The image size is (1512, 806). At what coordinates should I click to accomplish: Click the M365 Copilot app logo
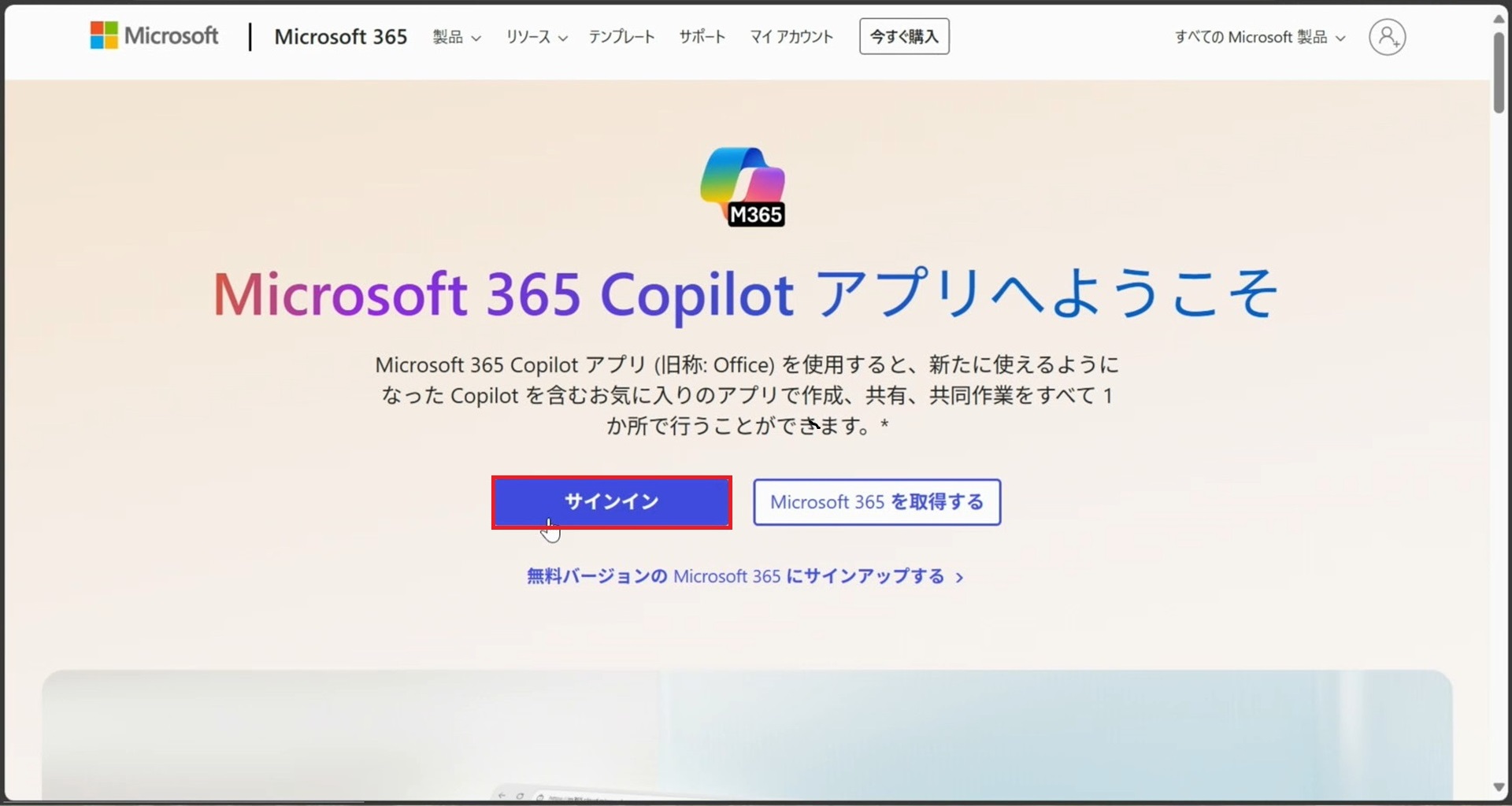click(743, 187)
